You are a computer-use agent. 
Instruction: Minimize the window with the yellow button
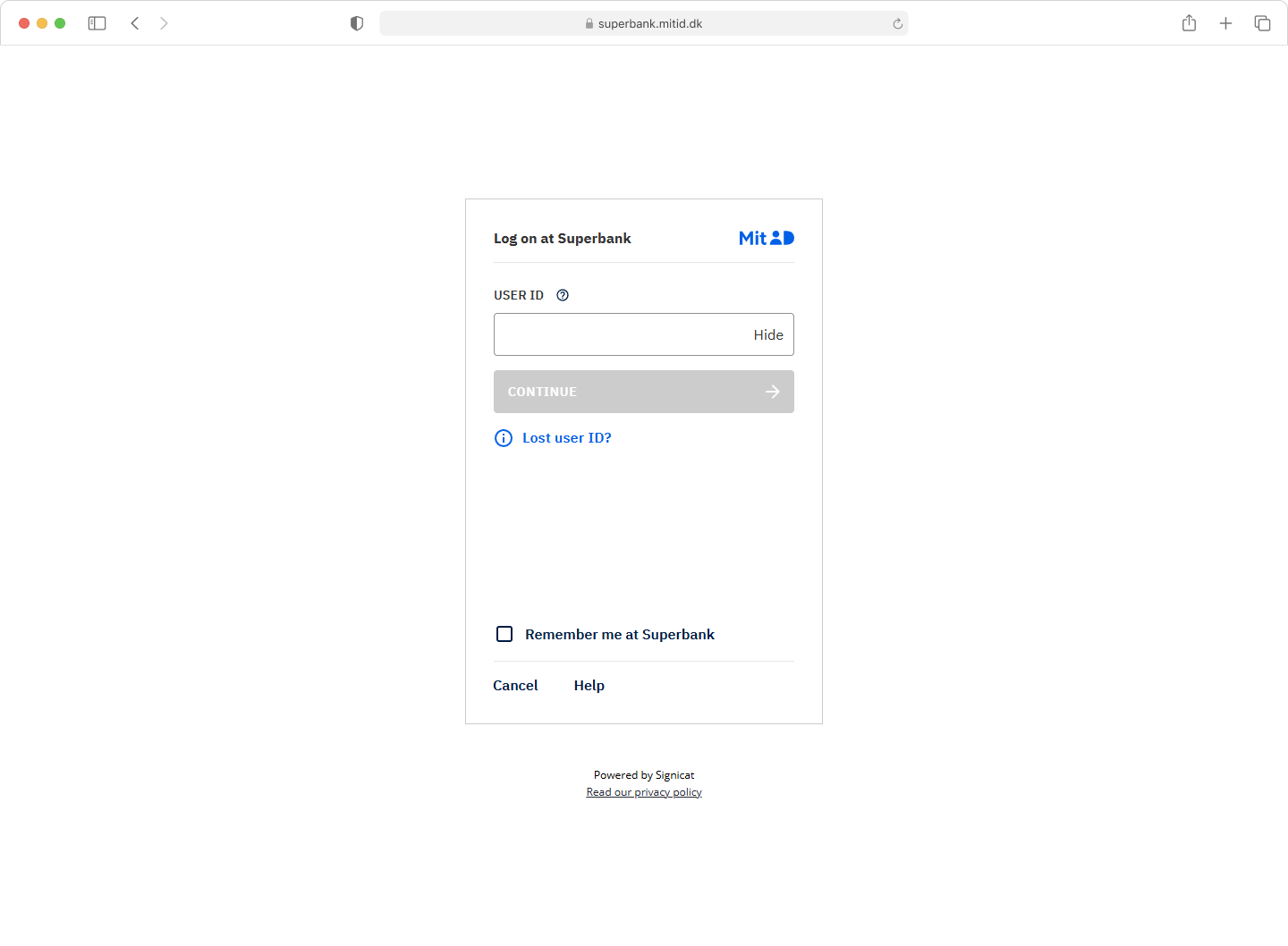tap(42, 23)
